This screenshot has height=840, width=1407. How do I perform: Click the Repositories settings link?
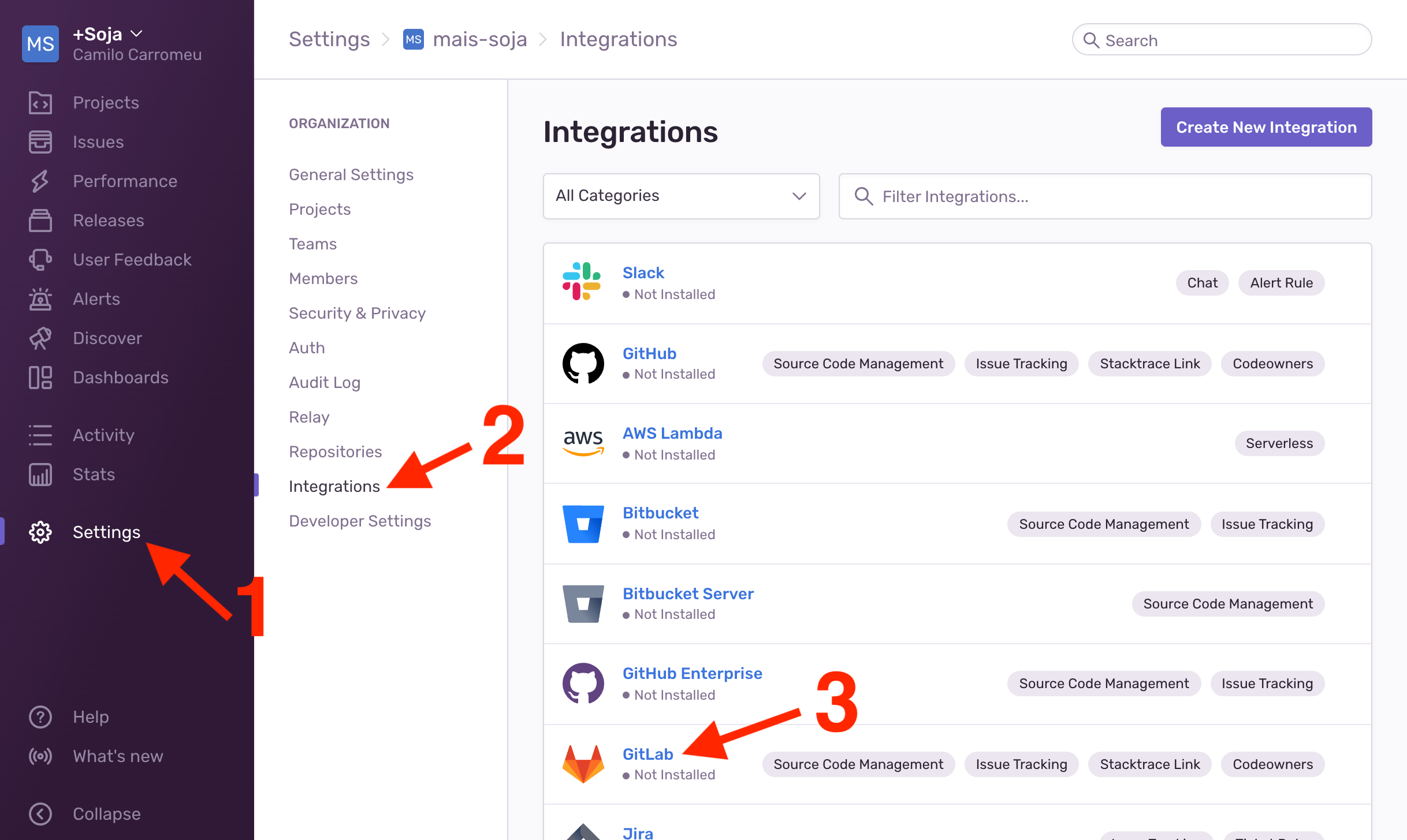tap(335, 451)
